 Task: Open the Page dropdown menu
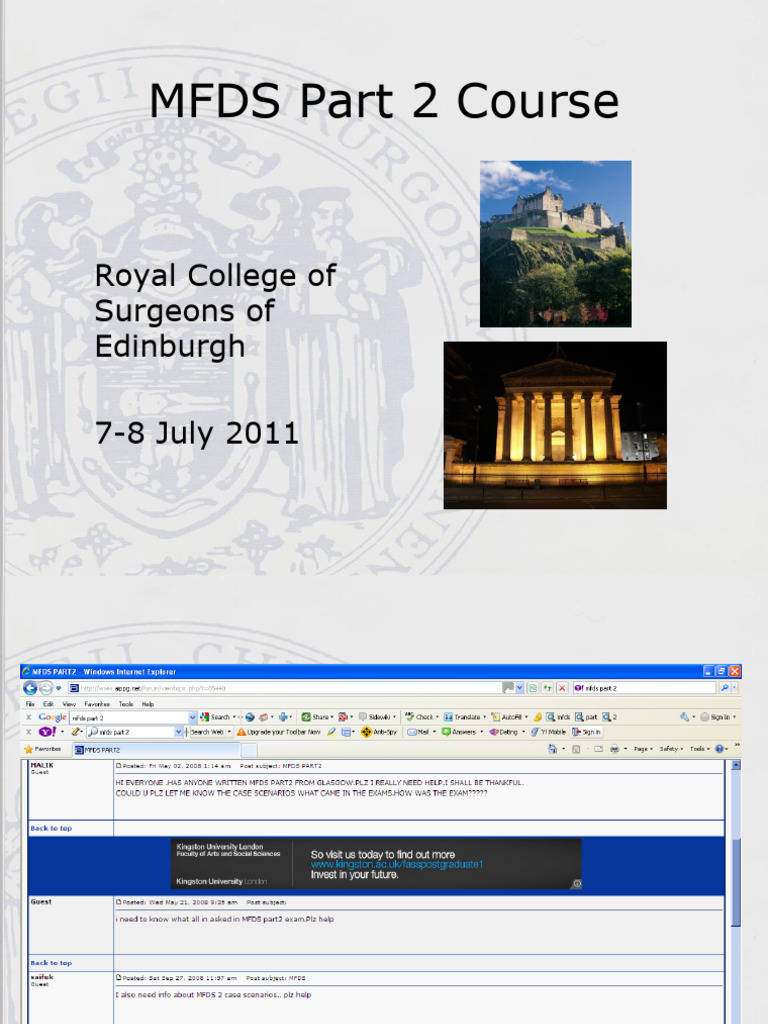(643, 749)
